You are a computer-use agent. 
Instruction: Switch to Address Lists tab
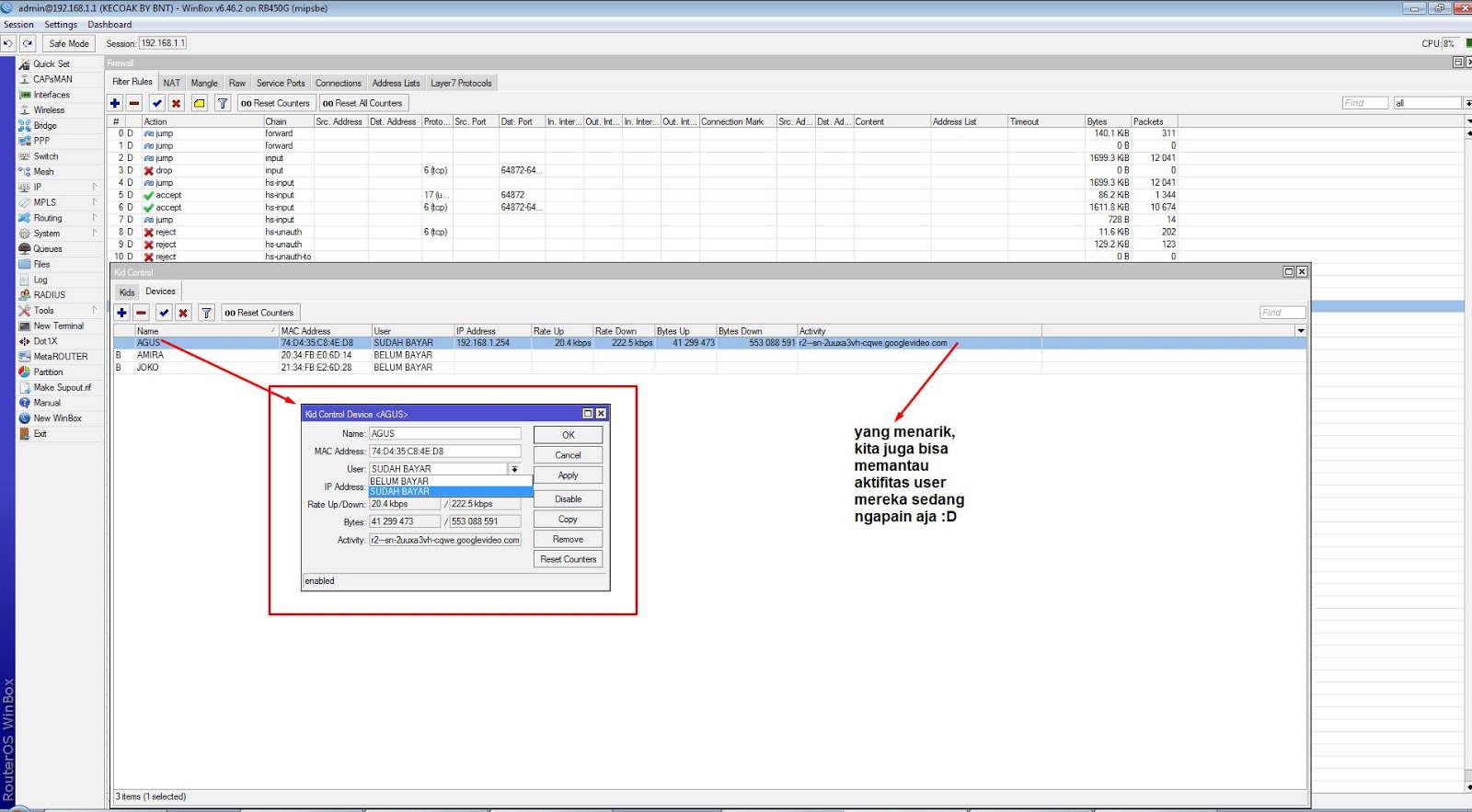pos(396,83)
